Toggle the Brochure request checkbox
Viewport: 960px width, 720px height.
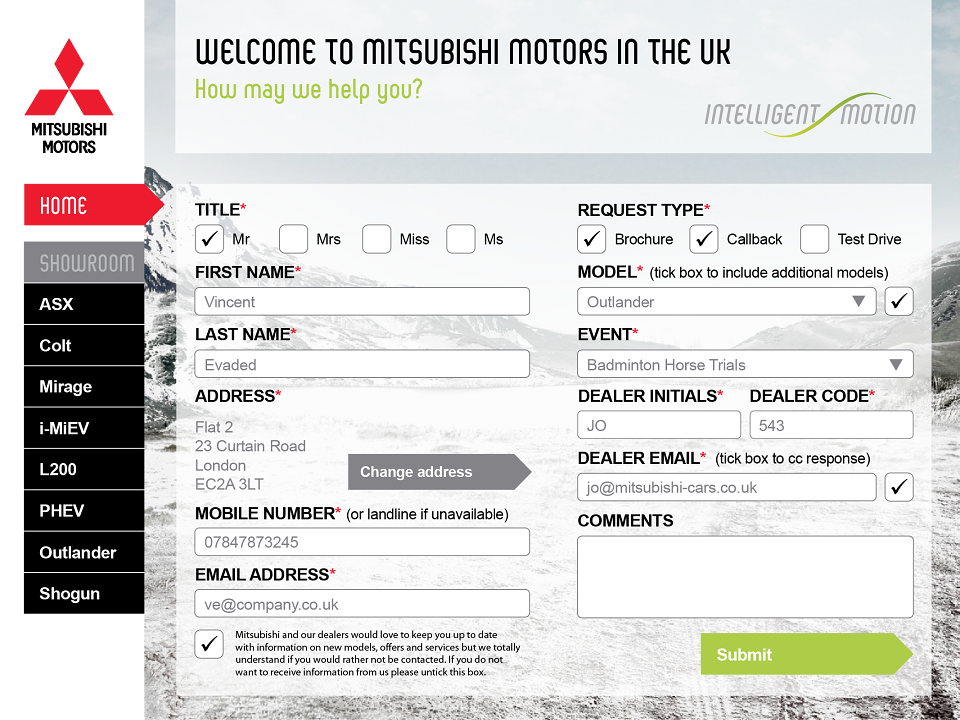point(591,239)
